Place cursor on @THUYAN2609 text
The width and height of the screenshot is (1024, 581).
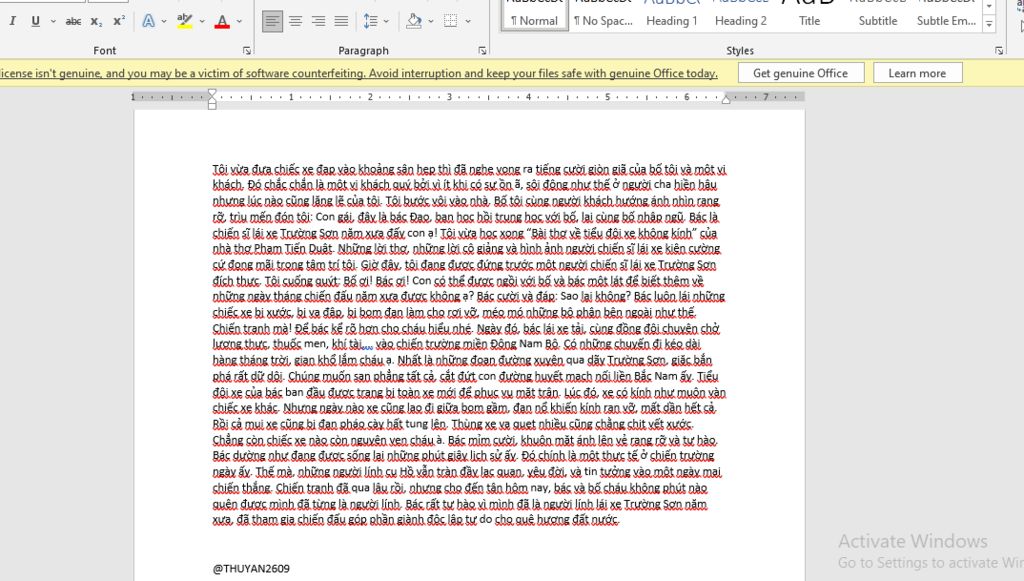(251, 569)
